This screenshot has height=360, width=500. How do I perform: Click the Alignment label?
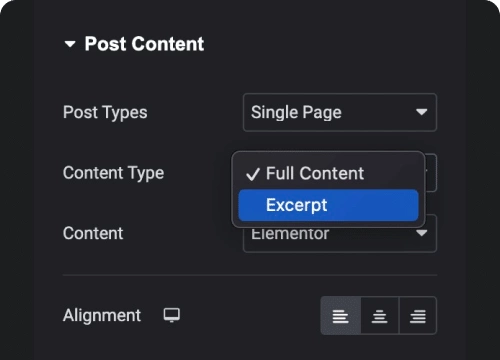point(102,316)
